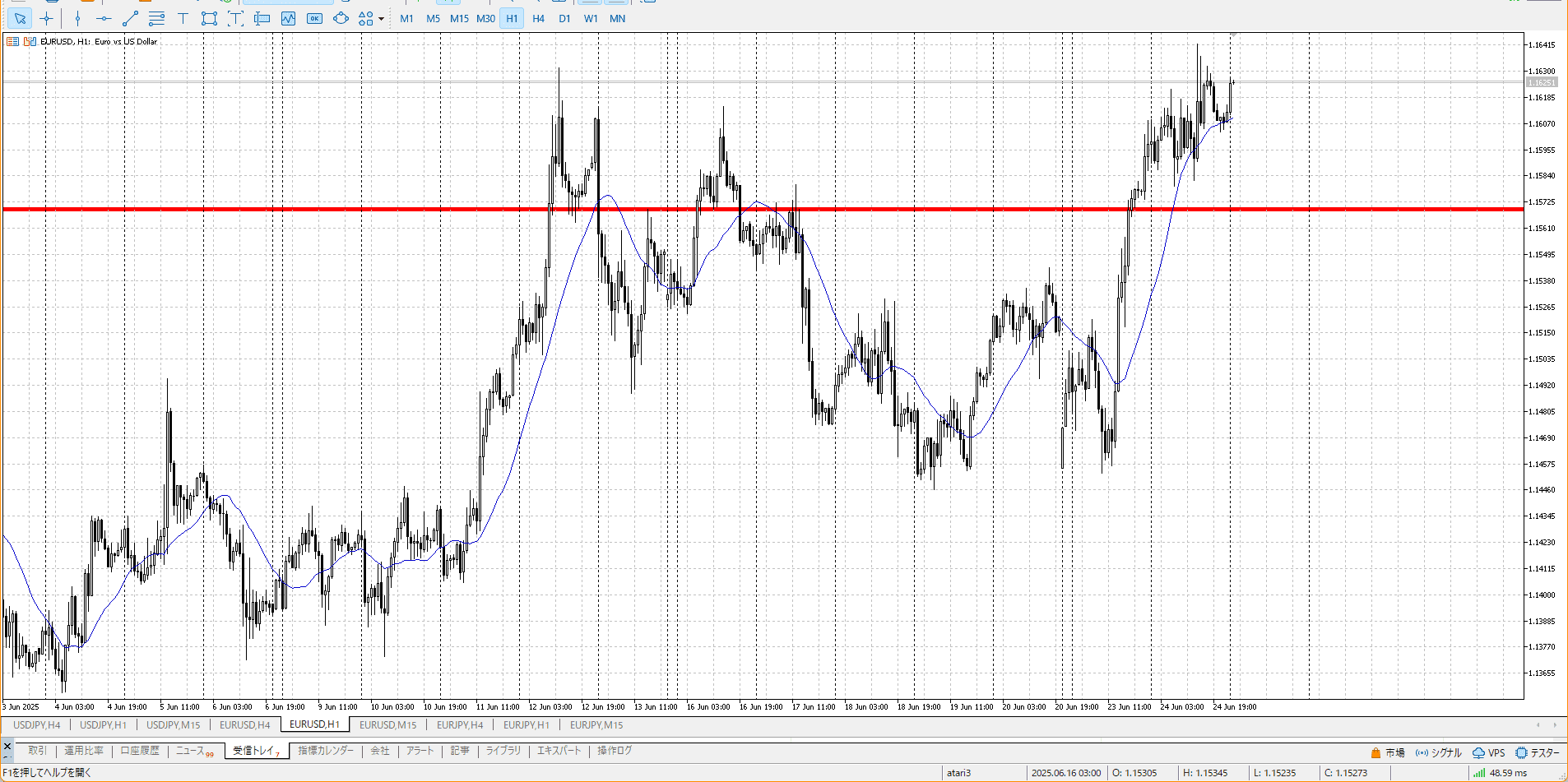The width and height of the screenshot is (1568, 782).
Task: Open the シグナル Signals button
Action: click(x=1439, y=752)
